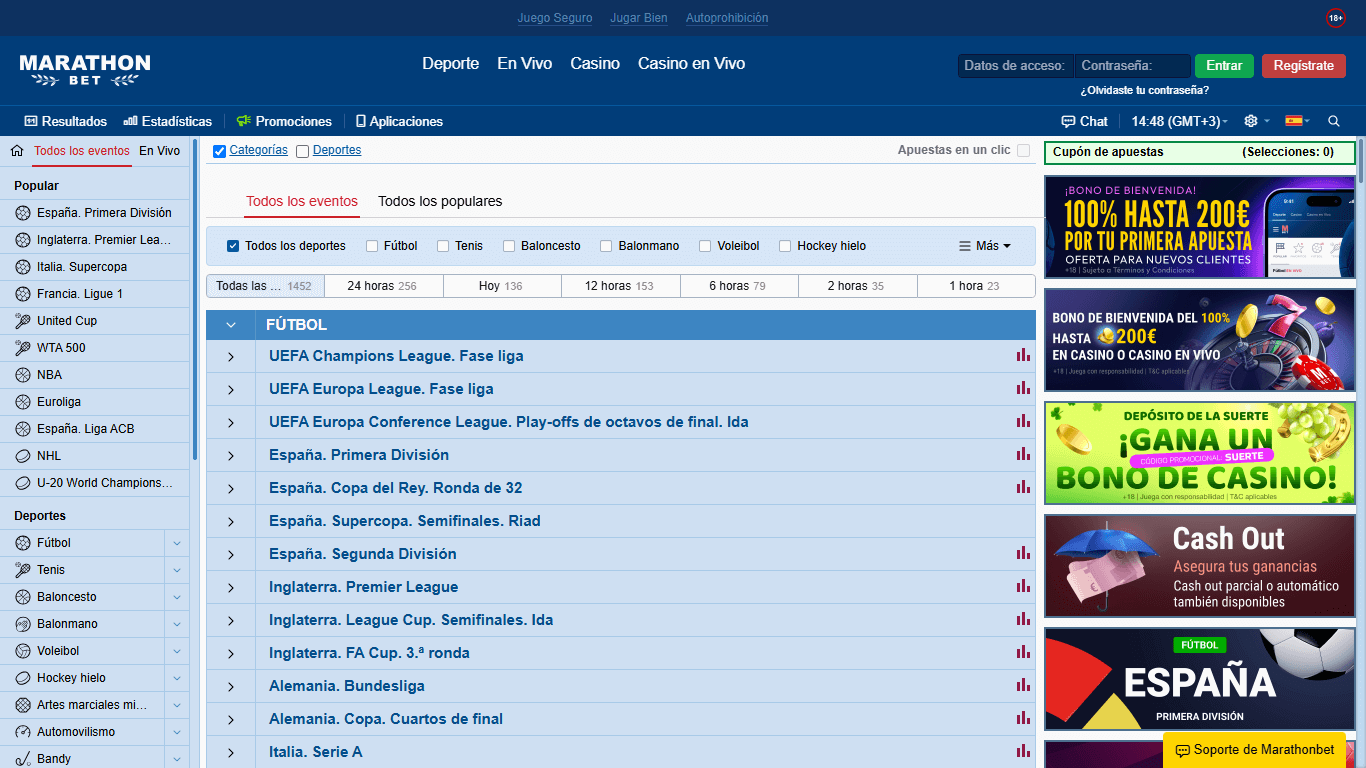Collapse the FÚTBOL section chevron

(231, 325)
